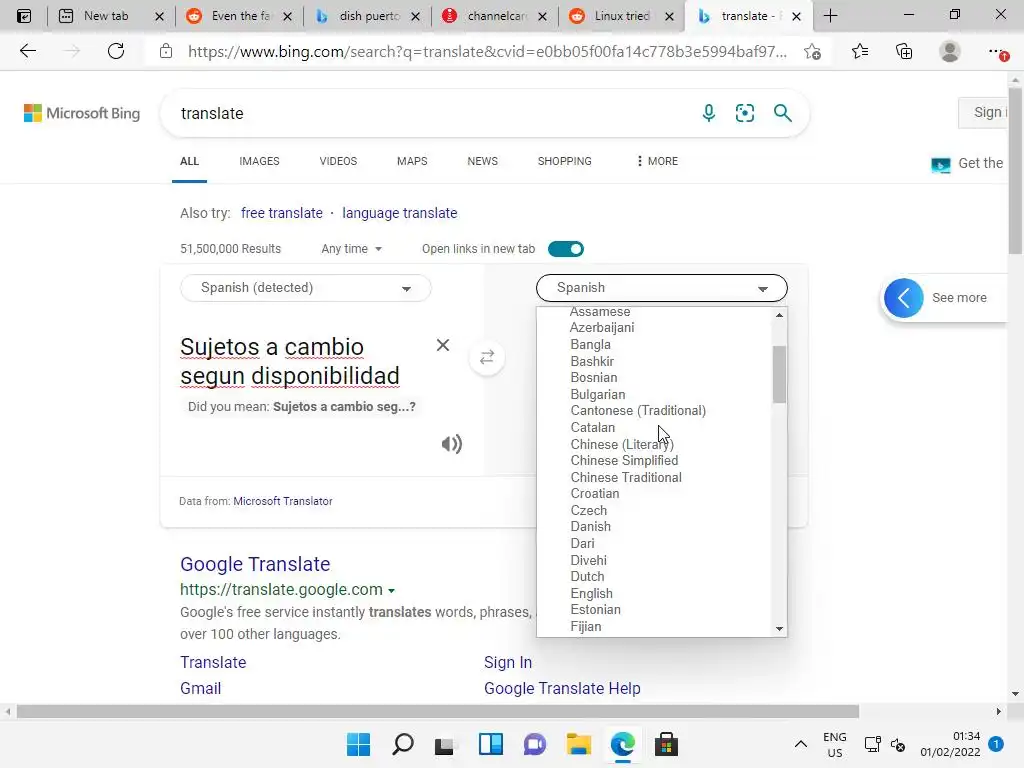Switch to SHOPPING search tab

[x=565, y=161]
